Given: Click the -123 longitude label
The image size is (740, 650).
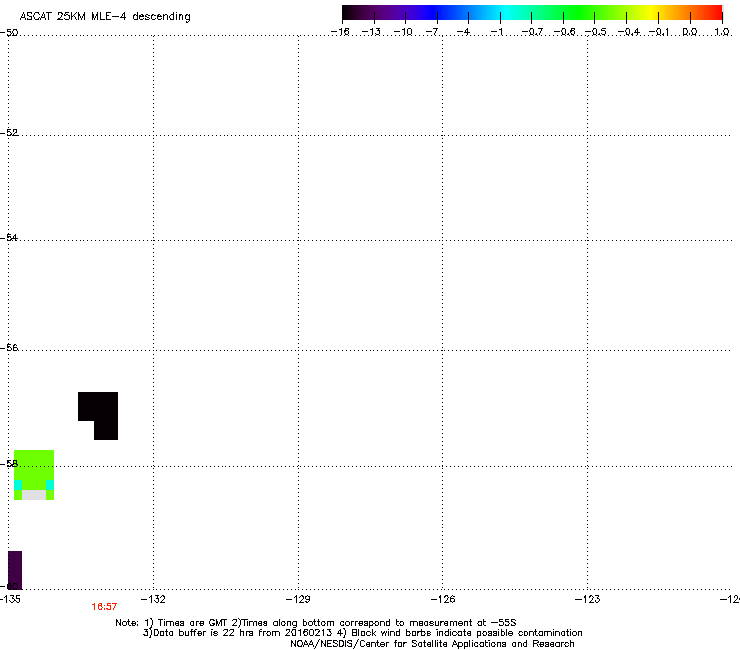Looking at the screenshot, I should (588, 599).
